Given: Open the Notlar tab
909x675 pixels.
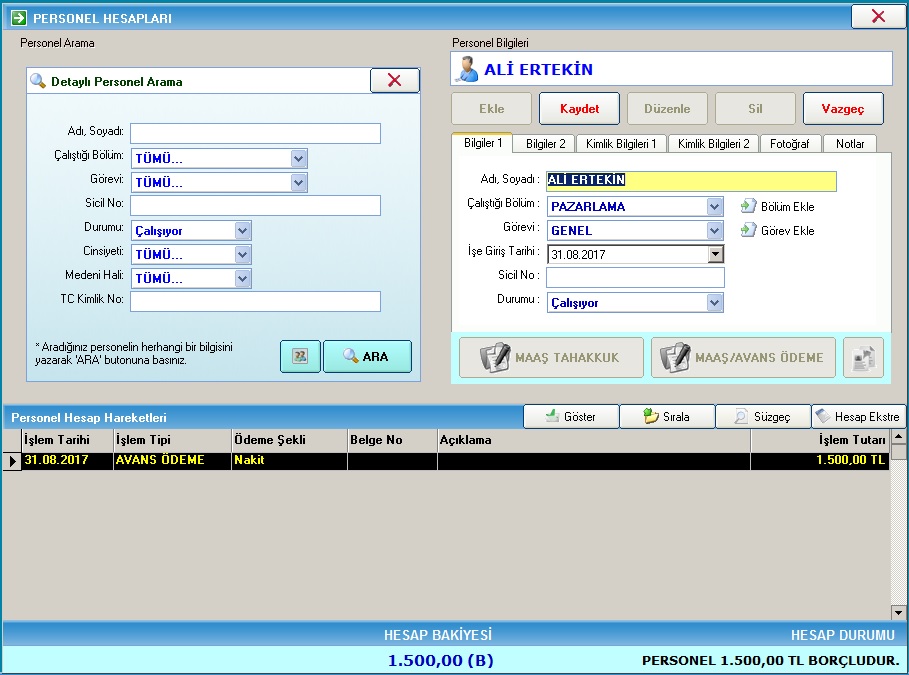Looking at the screenshot, I should point(850,144).
